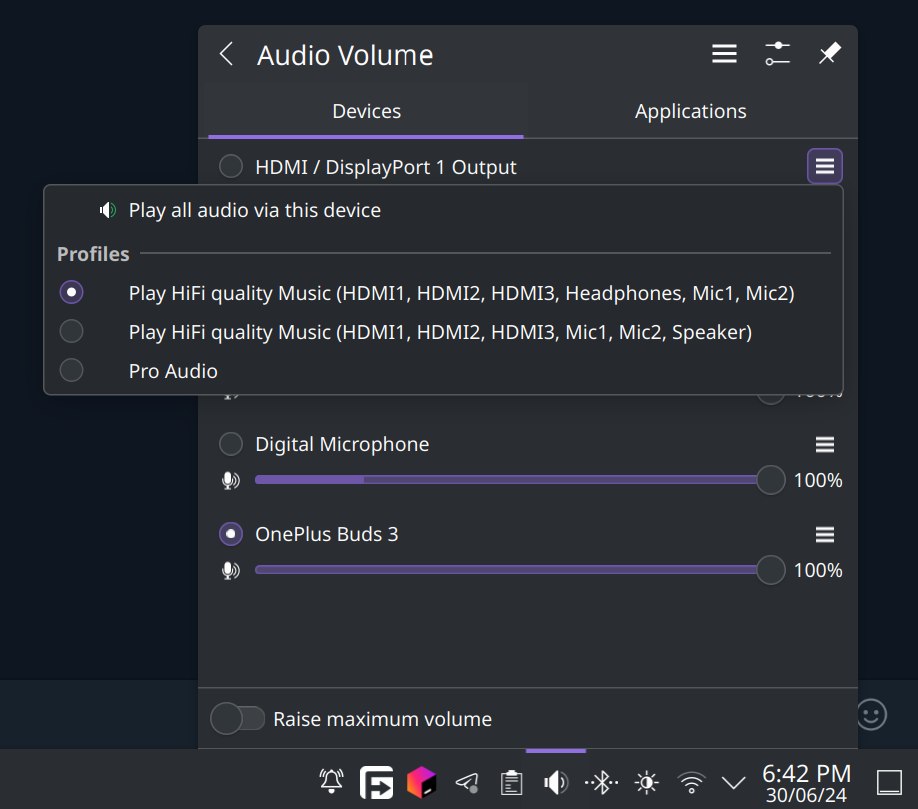This screenshot has width=918, height=809.
Task: Toggle Raise maximum volume
Action: pos(237,718)
